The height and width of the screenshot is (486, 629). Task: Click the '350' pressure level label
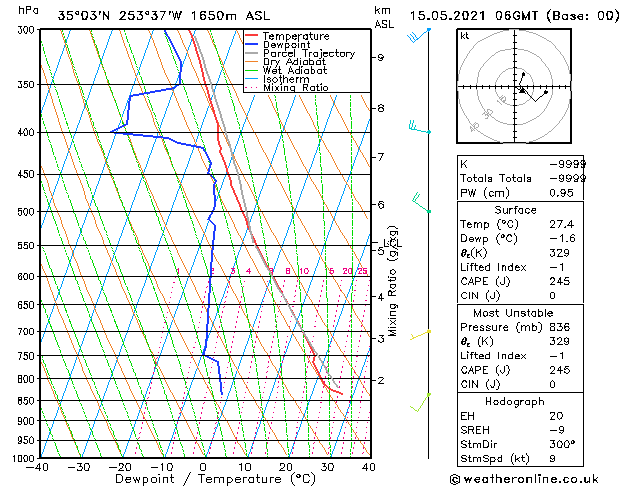pos(27,85)
